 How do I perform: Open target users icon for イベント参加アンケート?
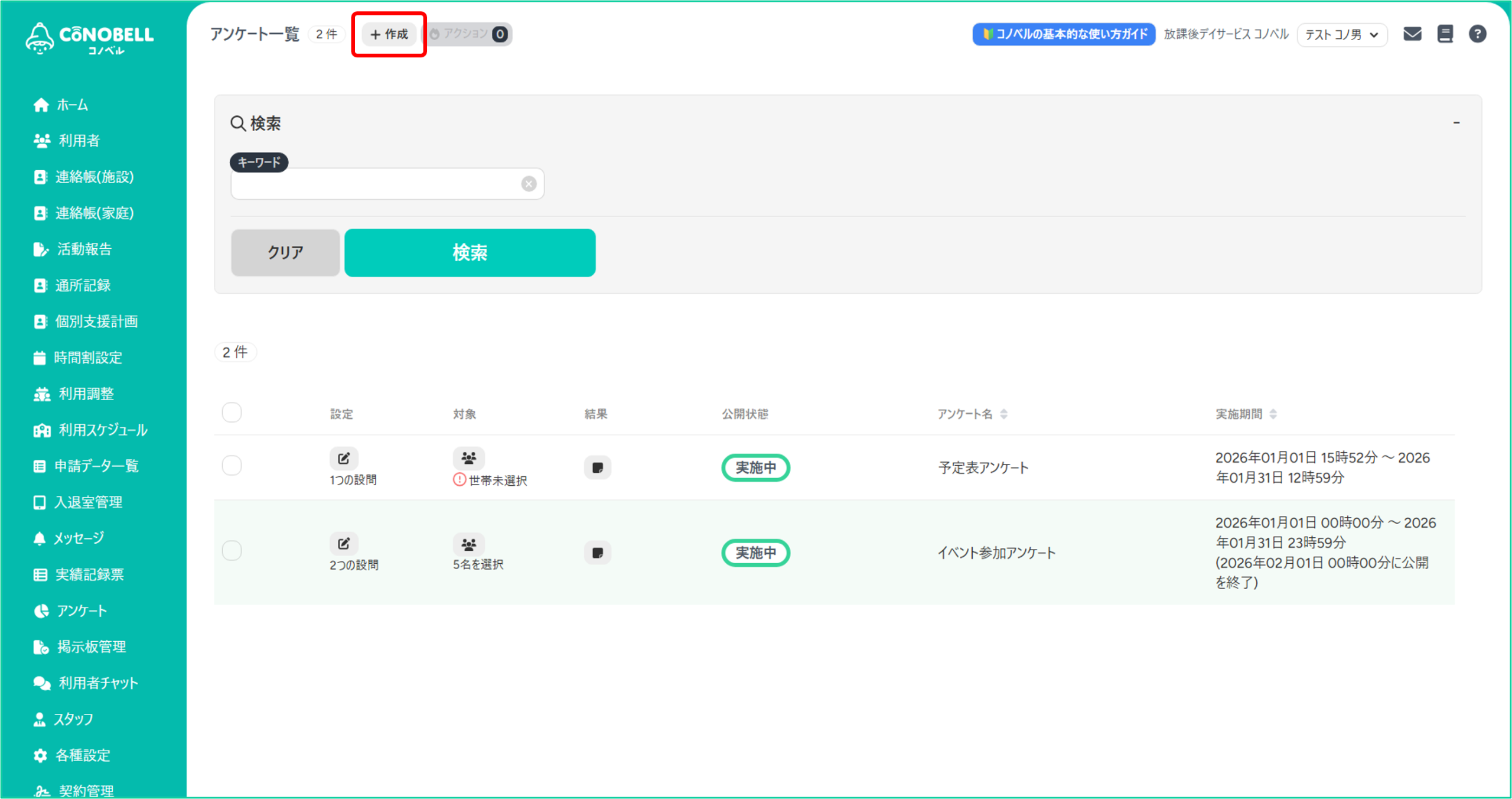[x=468, y=544]
